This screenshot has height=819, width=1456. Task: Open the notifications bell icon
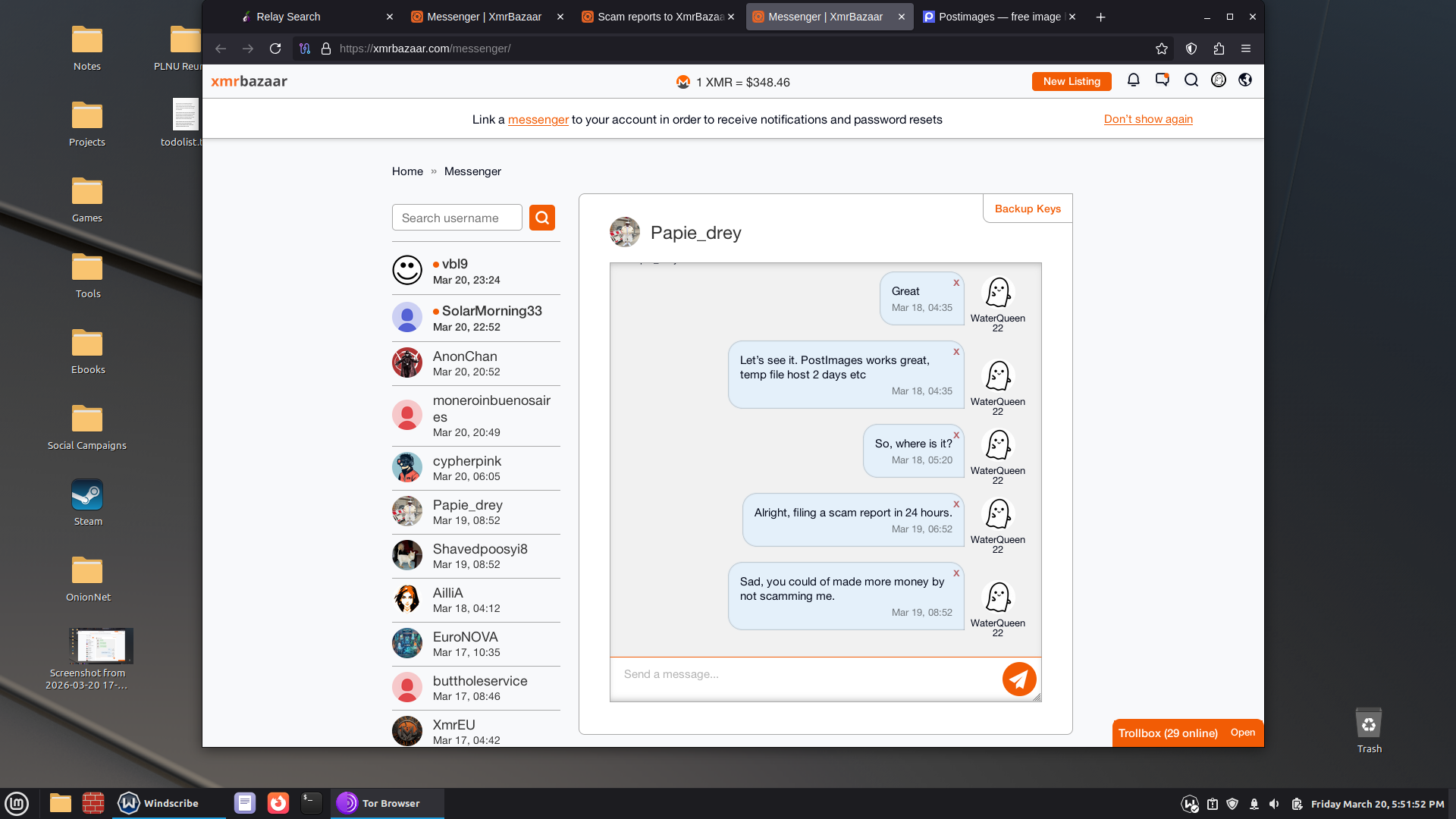point(1133,80)
